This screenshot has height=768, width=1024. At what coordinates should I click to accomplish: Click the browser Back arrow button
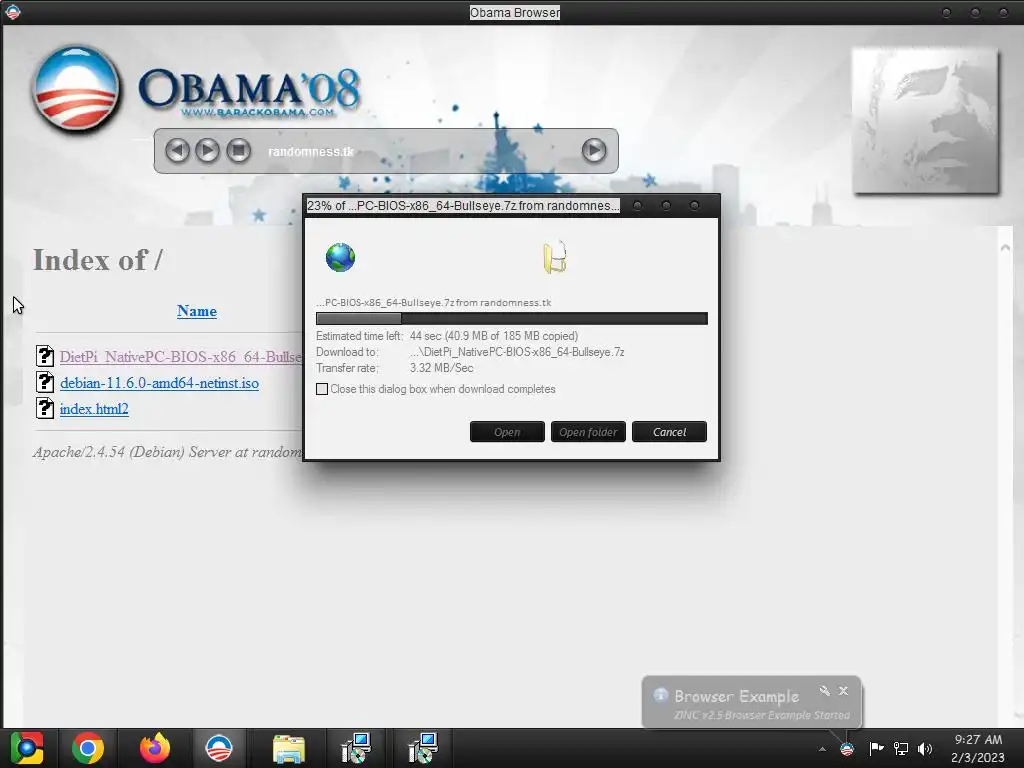point(177,151)
